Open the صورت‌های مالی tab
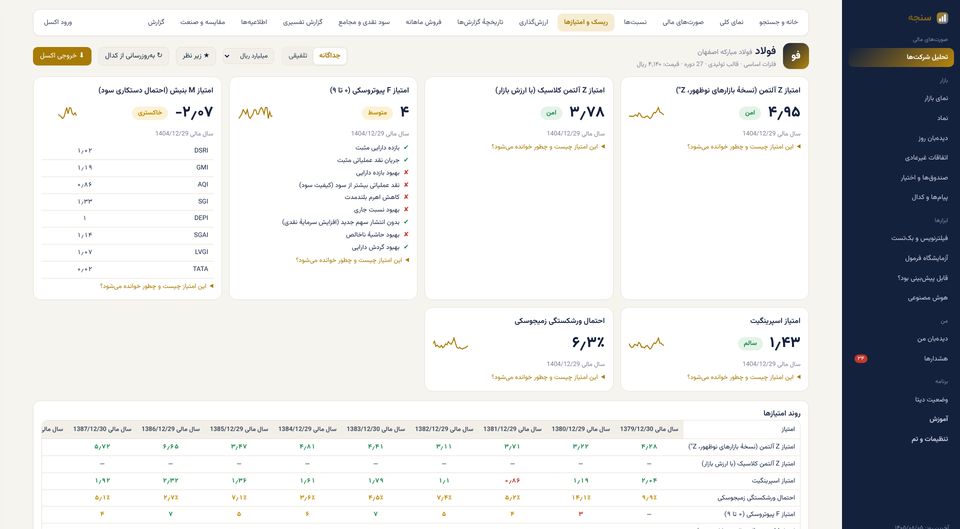The height and width of the screenshot is (529, 960). [683, 22]
